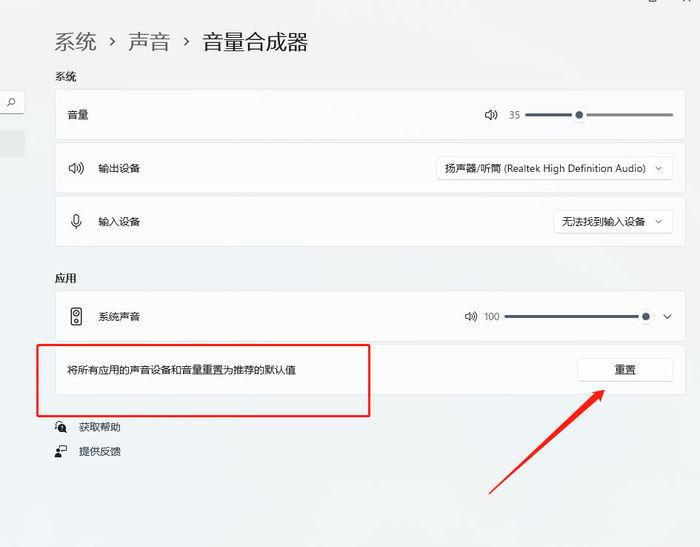700x547 pixels.
Task: Open 输出设备 dropdown for the Realtek speakers
Action: pos(554,168)
